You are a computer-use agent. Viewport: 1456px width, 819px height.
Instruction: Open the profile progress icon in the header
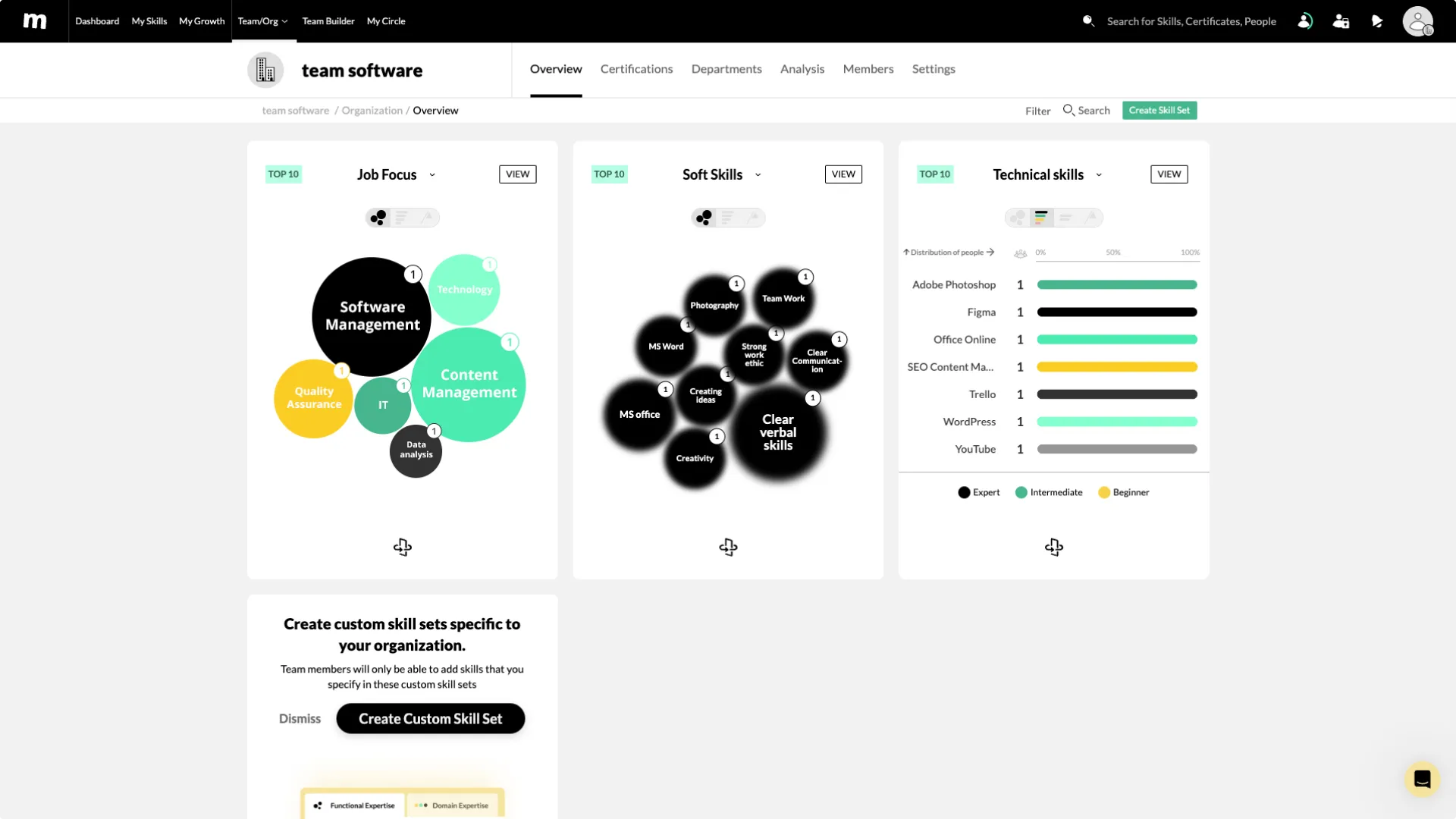click(x=1304, y=21)
